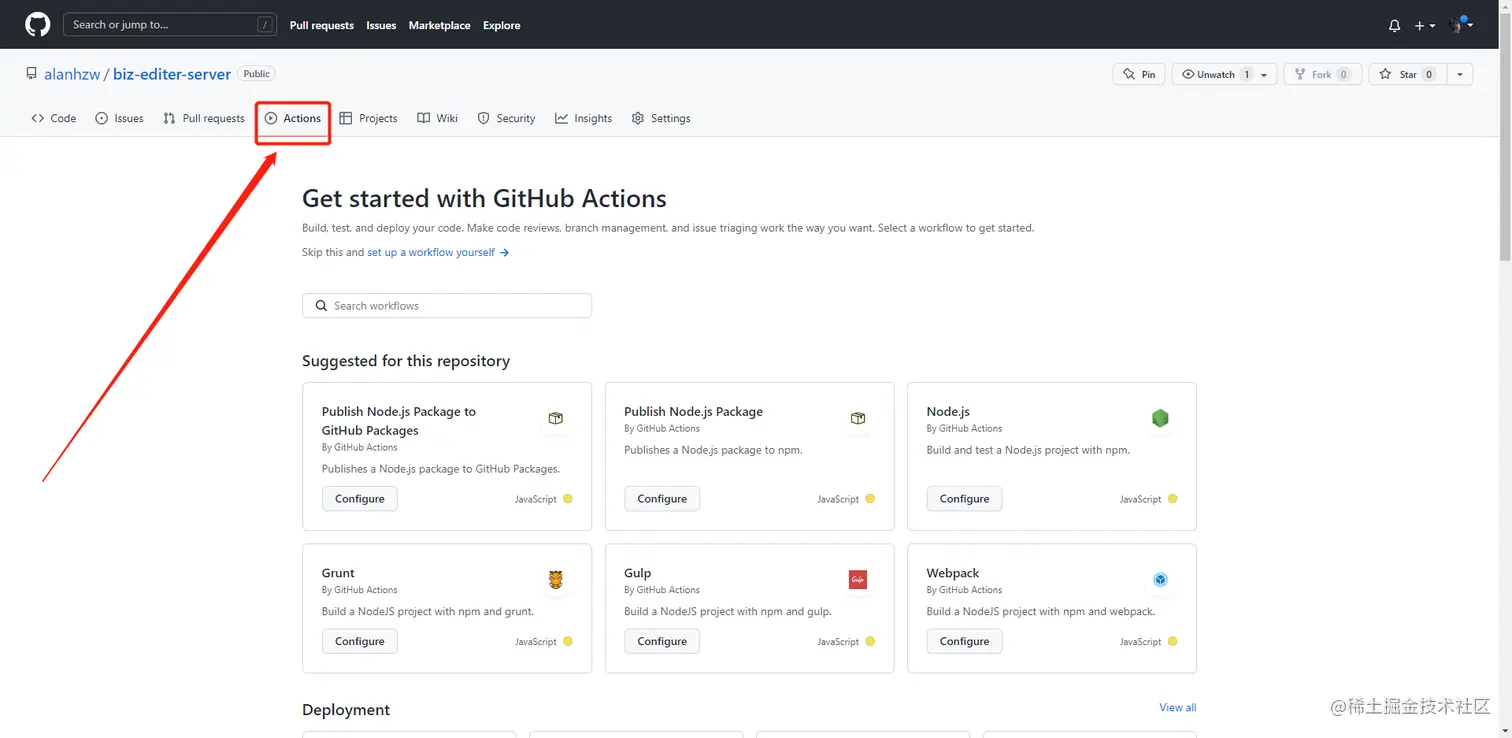The width and height of the screenshot is (1512, 738).
Task: Click the Publish to GitHub Packages box icon
Action: (x=556, y=418)
